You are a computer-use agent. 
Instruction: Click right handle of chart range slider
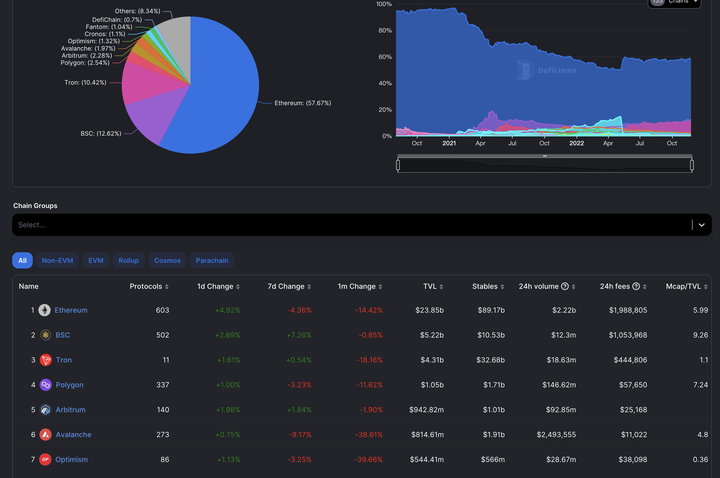(x=692, y=164)
